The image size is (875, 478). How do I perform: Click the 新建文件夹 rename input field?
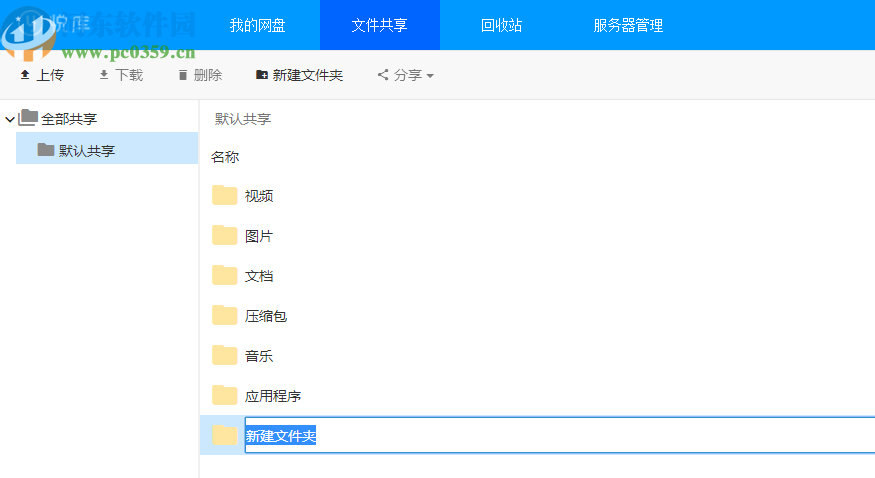pyautogui.click(x=560, y=434)
